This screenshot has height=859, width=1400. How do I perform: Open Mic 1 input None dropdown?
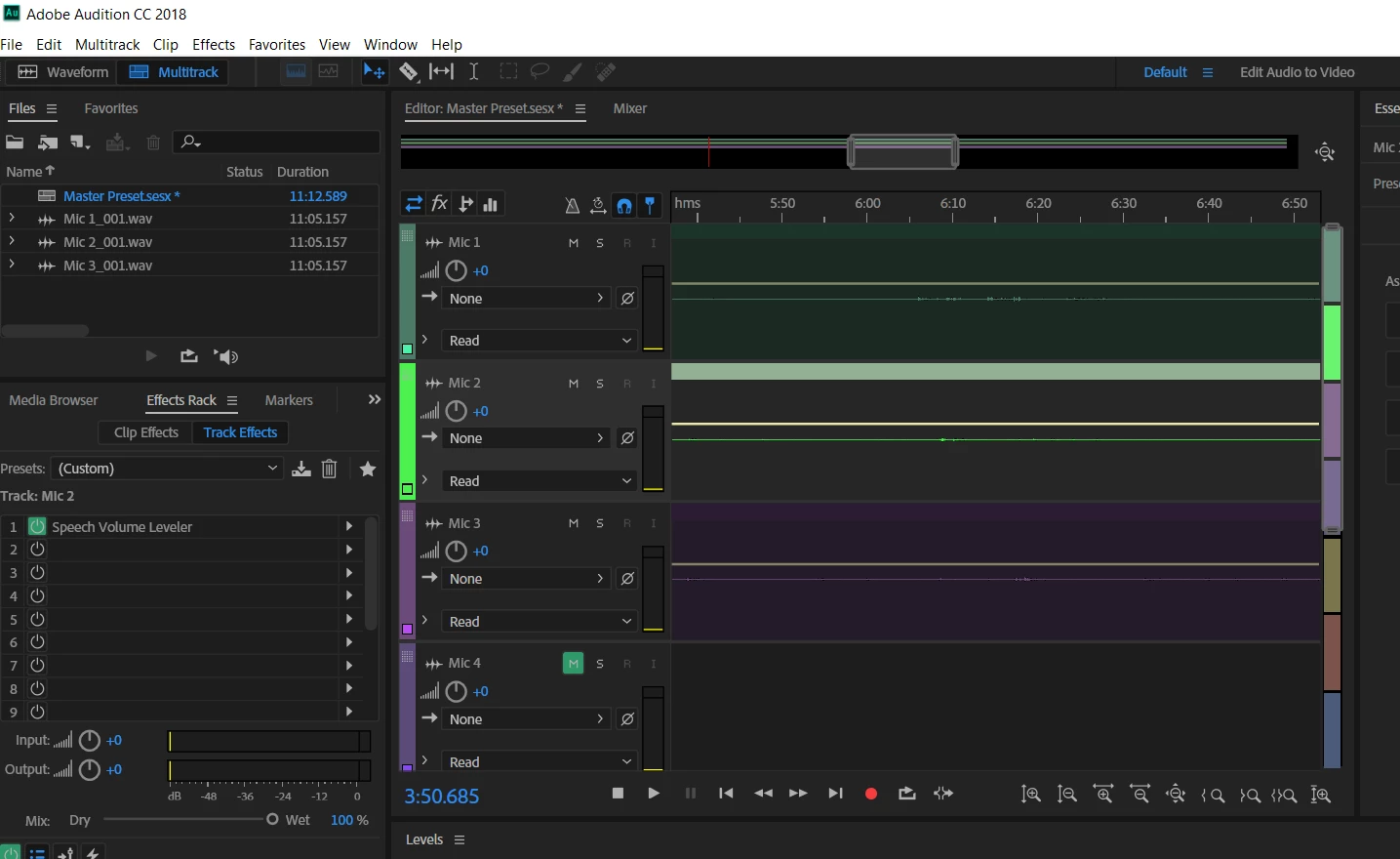click(x=527, y=299)
